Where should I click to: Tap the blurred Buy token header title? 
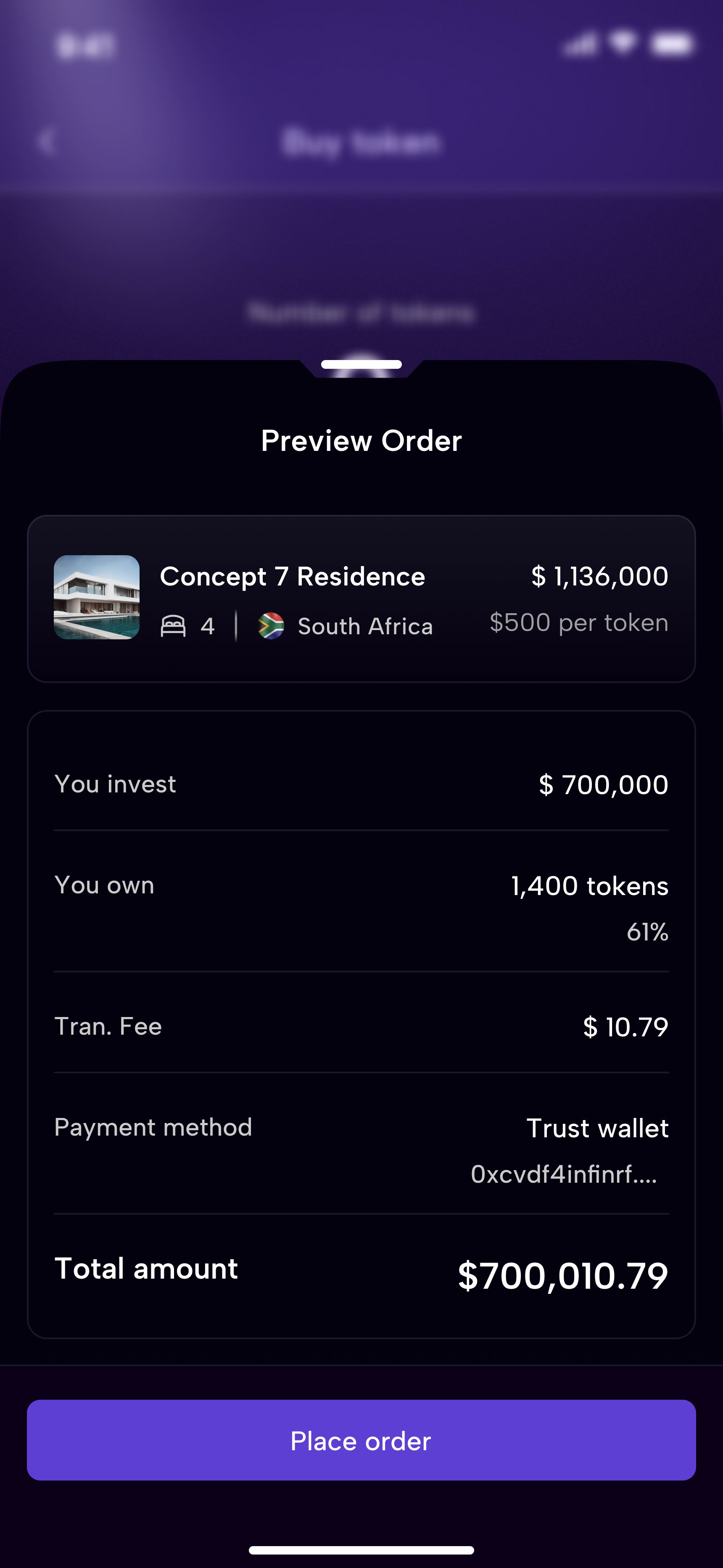coord(361,143)
